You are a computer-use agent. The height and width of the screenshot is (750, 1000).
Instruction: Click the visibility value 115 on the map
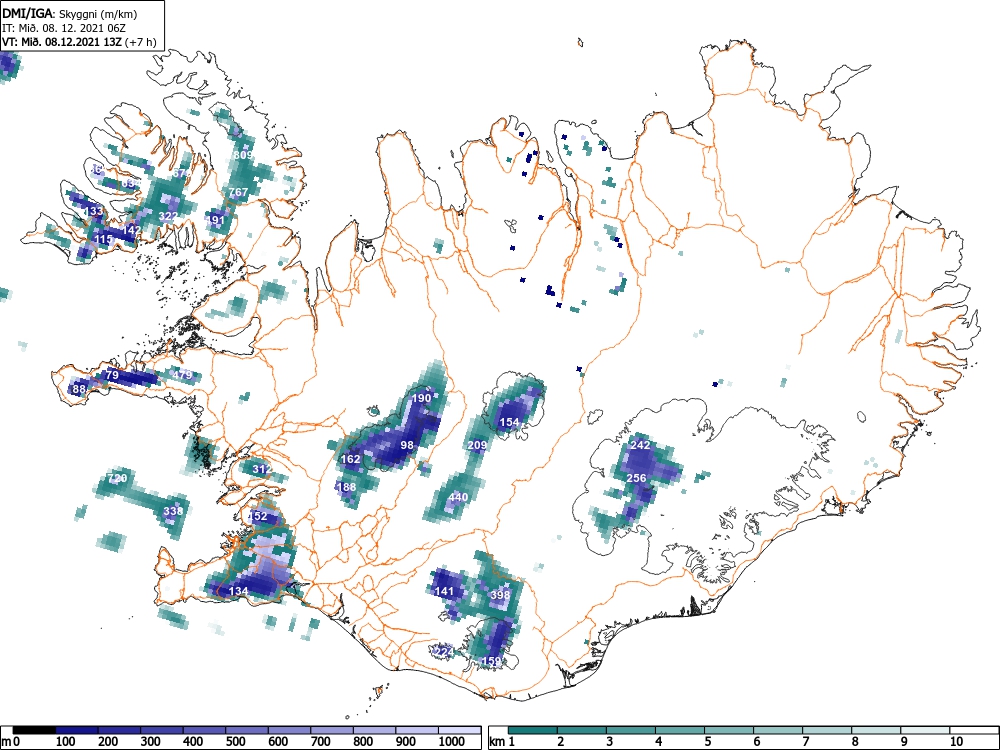tap(103, 239)
